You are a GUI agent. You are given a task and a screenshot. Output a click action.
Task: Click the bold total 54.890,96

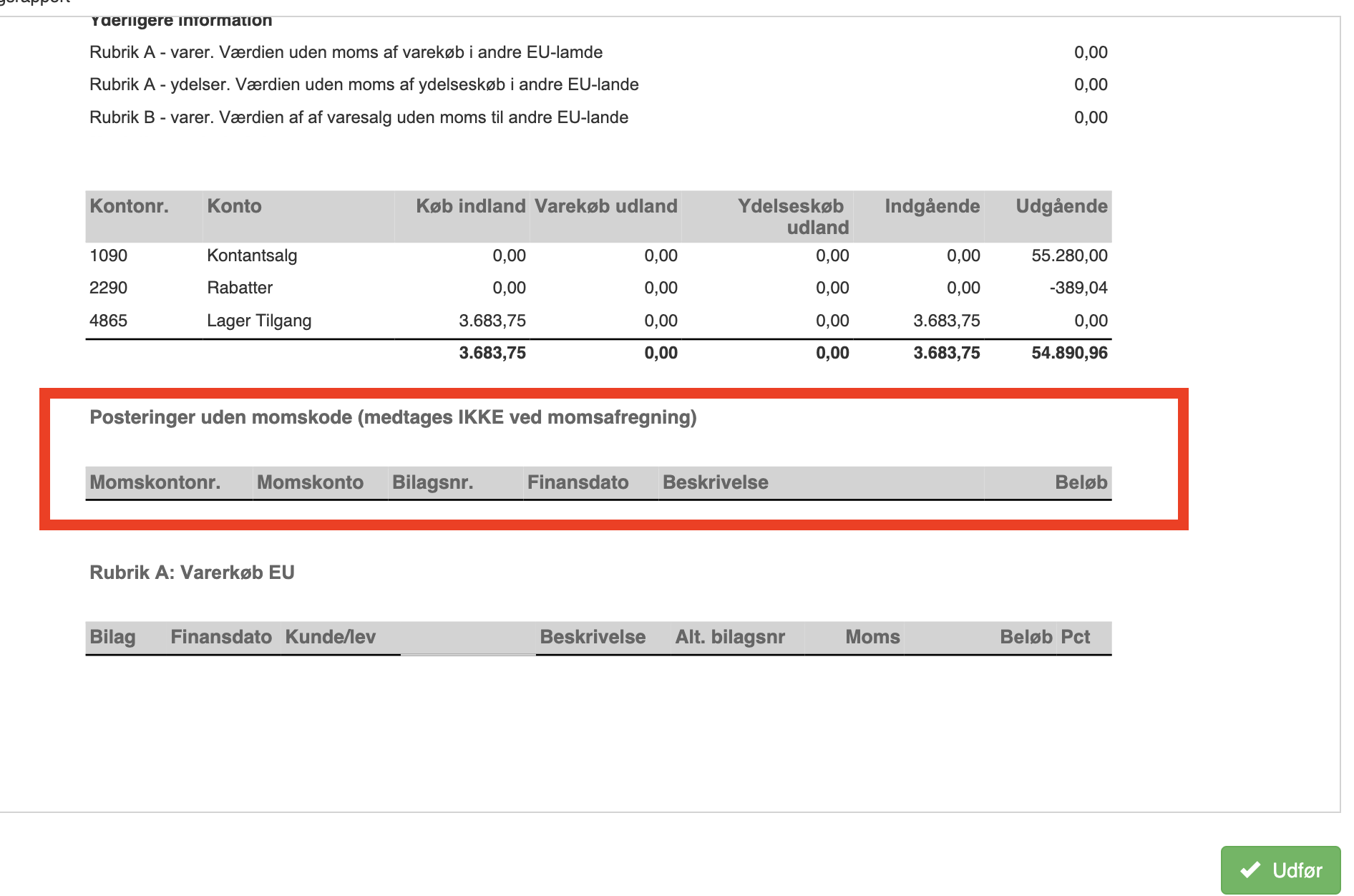coord(1069,353)
